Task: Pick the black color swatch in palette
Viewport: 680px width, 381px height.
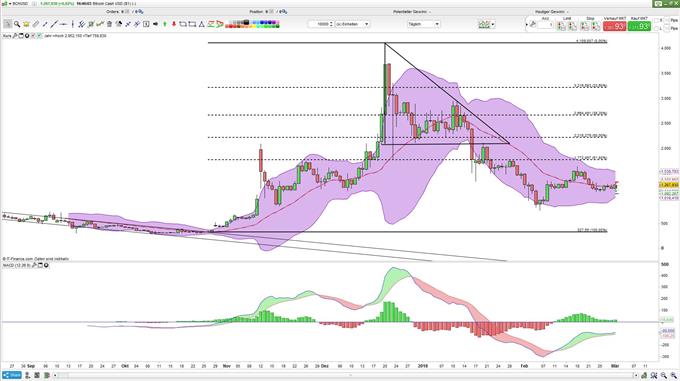Action: pyautogui.click(x=246, y=22)
